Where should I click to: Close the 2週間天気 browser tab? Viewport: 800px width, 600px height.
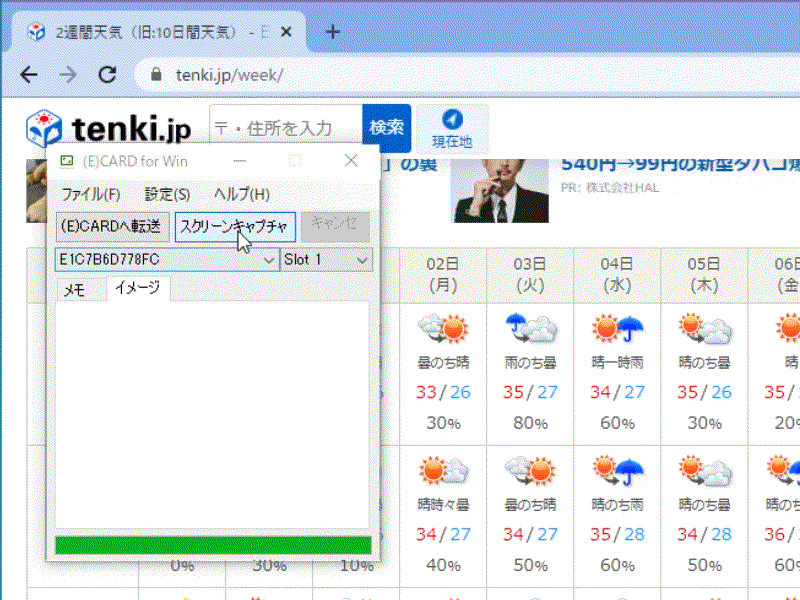[286, 32]
